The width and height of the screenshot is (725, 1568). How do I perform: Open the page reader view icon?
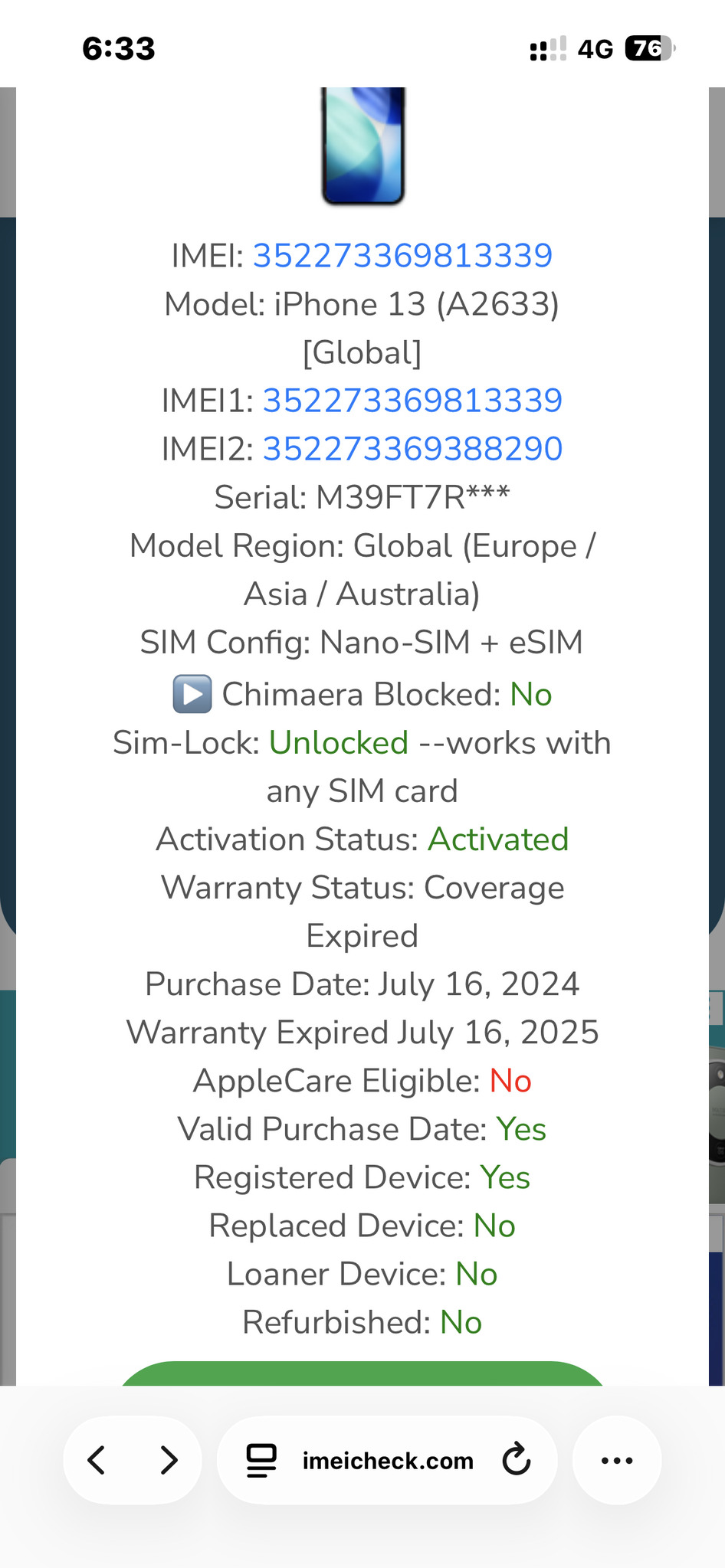(261, 1460)
